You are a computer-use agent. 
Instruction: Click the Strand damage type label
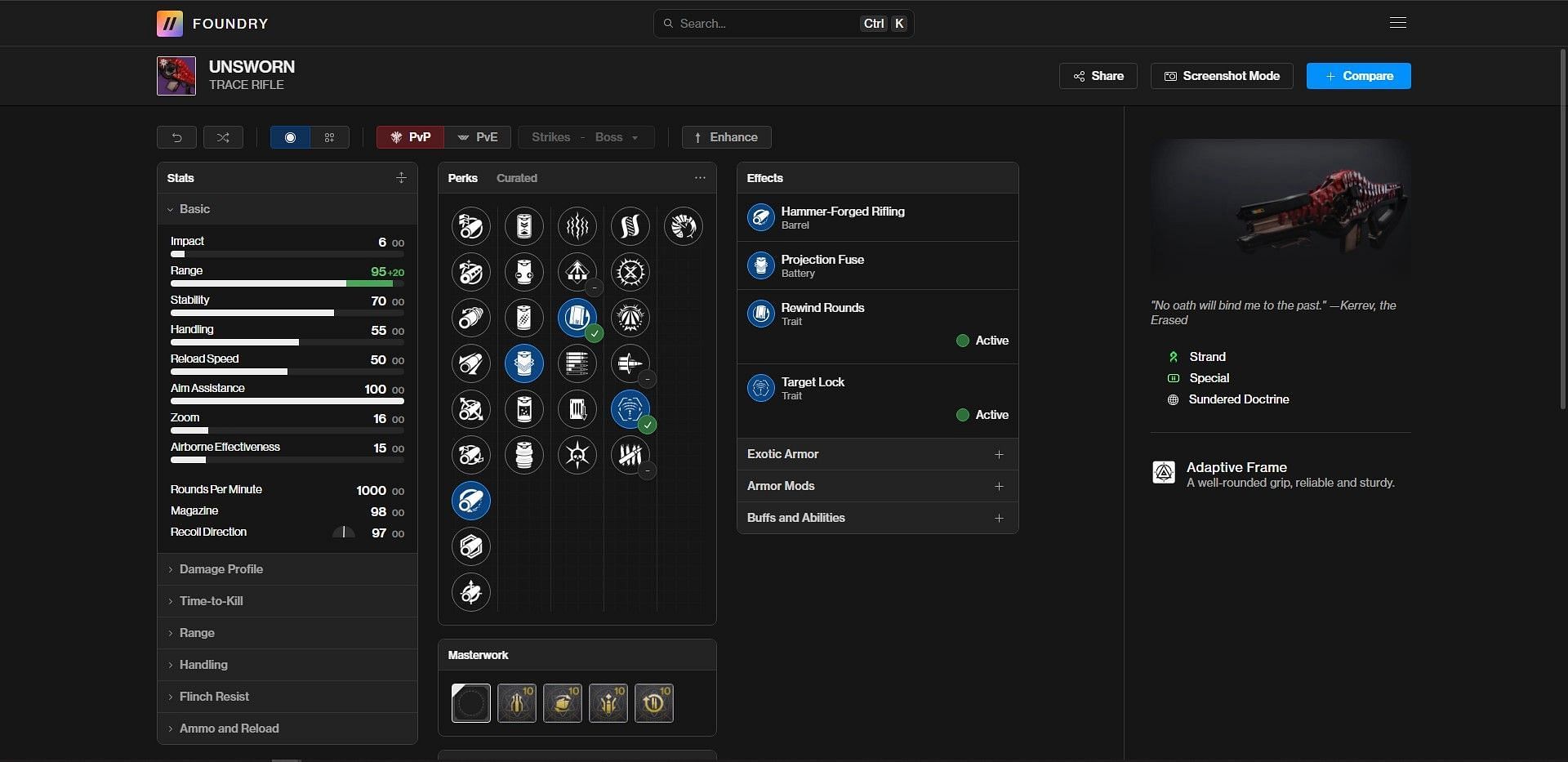pyautogui.click(x=1207, y=357)
